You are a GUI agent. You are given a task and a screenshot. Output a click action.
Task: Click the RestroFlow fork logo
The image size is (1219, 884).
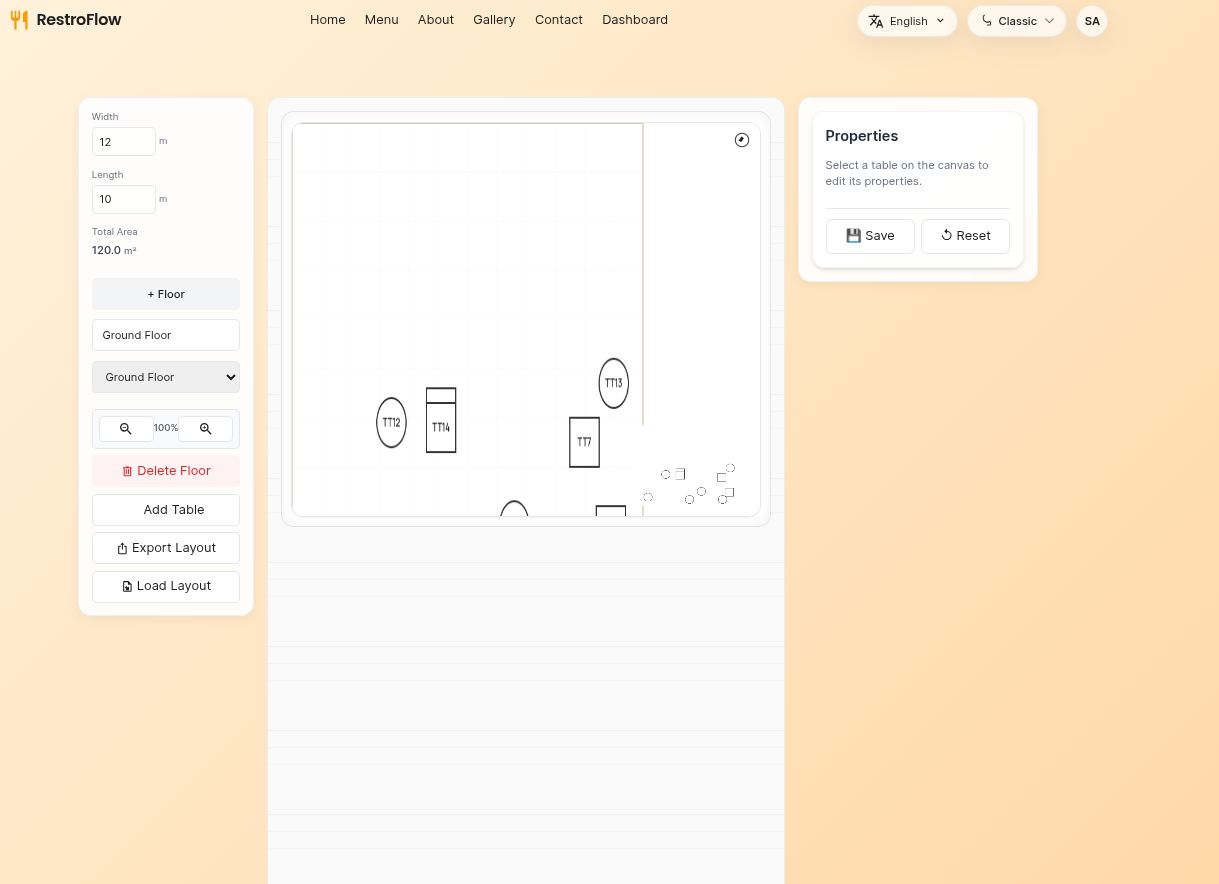[19, 20]
